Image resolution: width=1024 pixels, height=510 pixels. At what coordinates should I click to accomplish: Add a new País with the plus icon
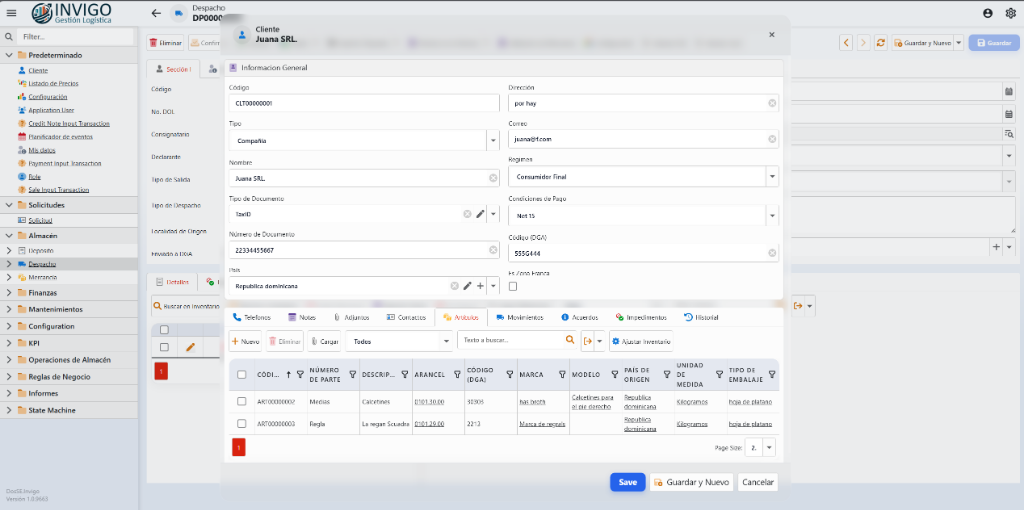480,286
